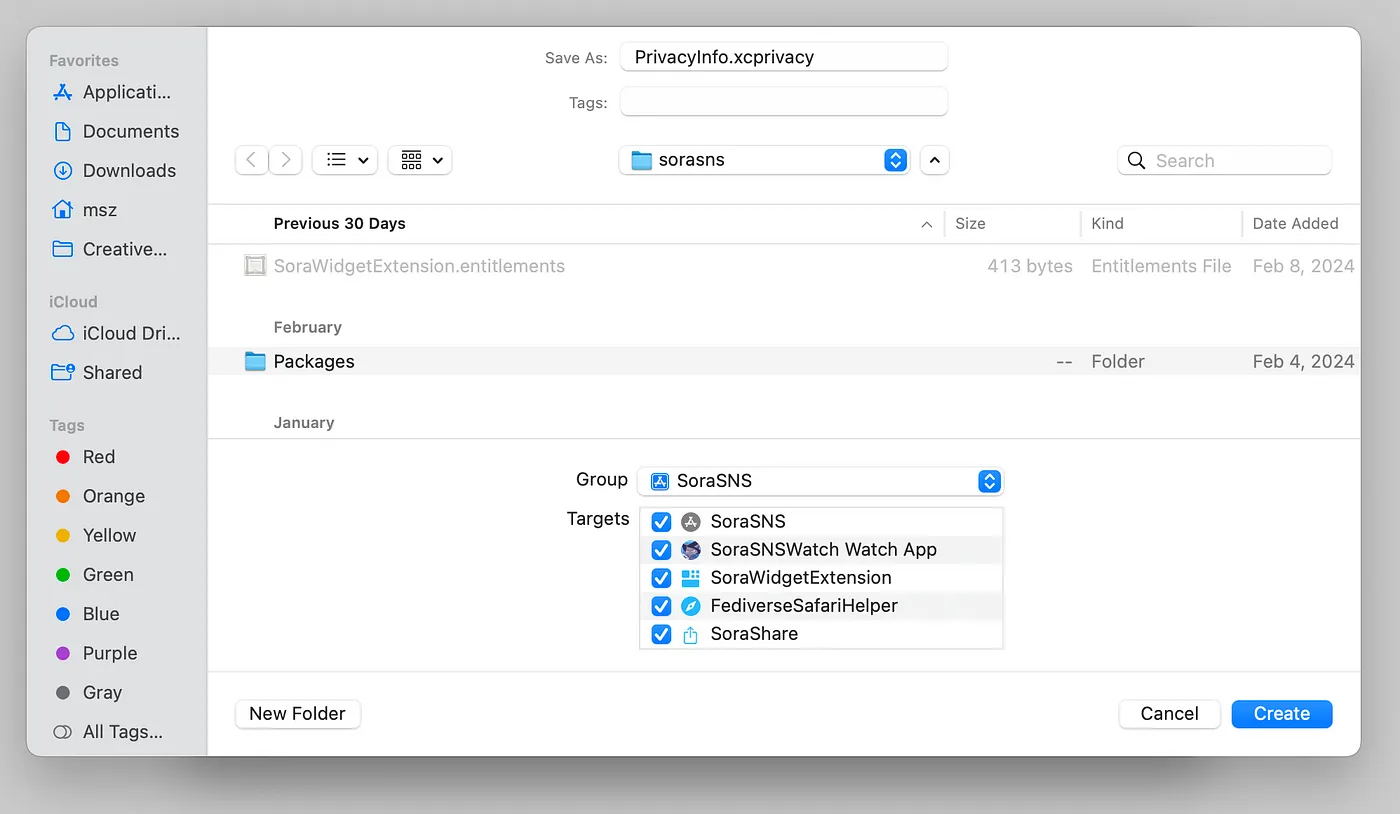
Task: Show All Tags in the sidebar
Action: tap(108, 732)
